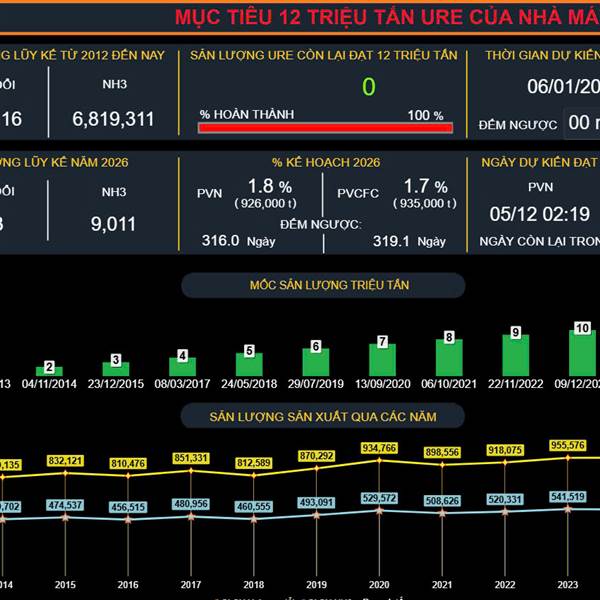Click the blue data label 456,515
600x600 pixels.
click(128, 507)
